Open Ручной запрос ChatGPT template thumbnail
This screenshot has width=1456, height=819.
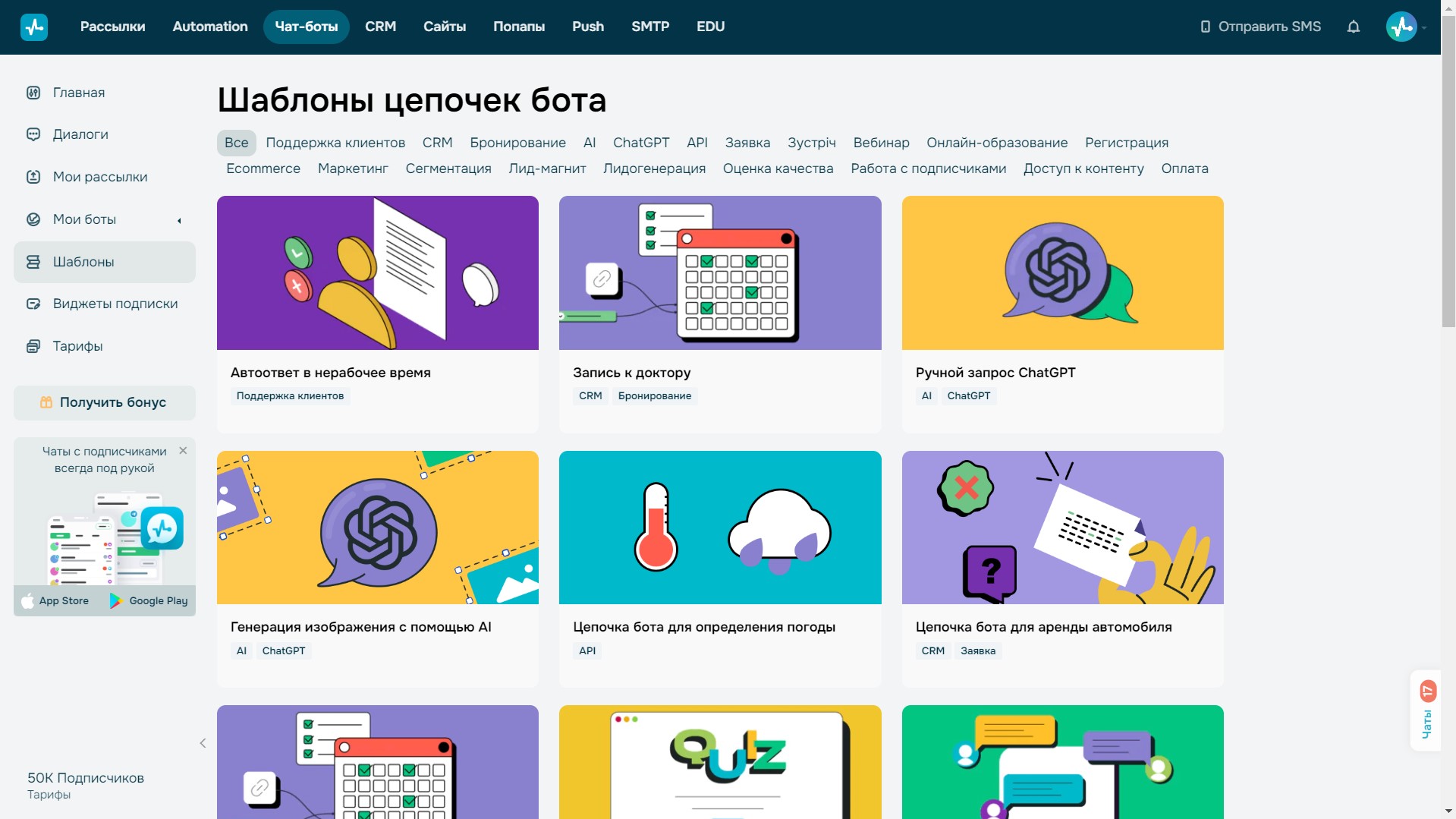1062,273
